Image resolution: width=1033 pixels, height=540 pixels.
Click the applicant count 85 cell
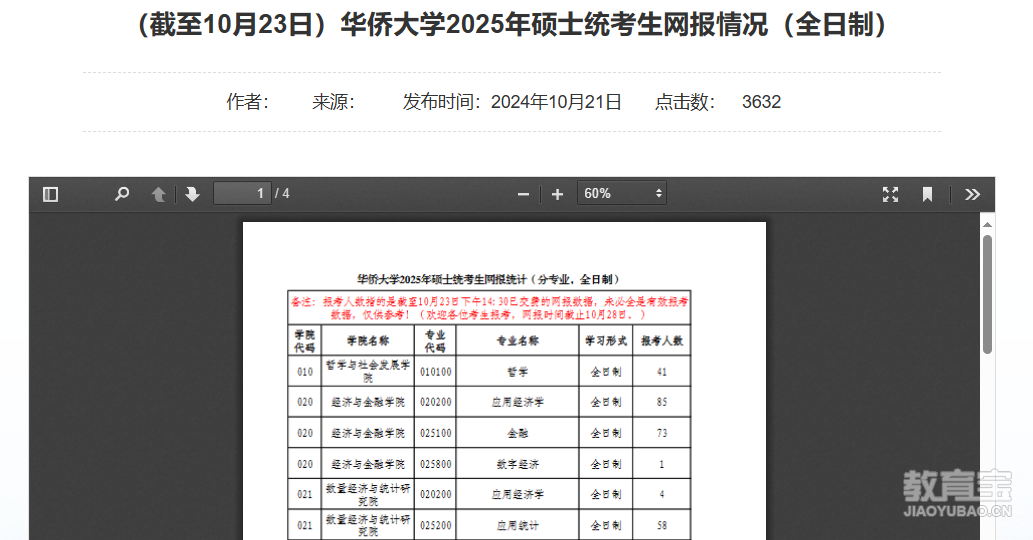pos(661,402)
